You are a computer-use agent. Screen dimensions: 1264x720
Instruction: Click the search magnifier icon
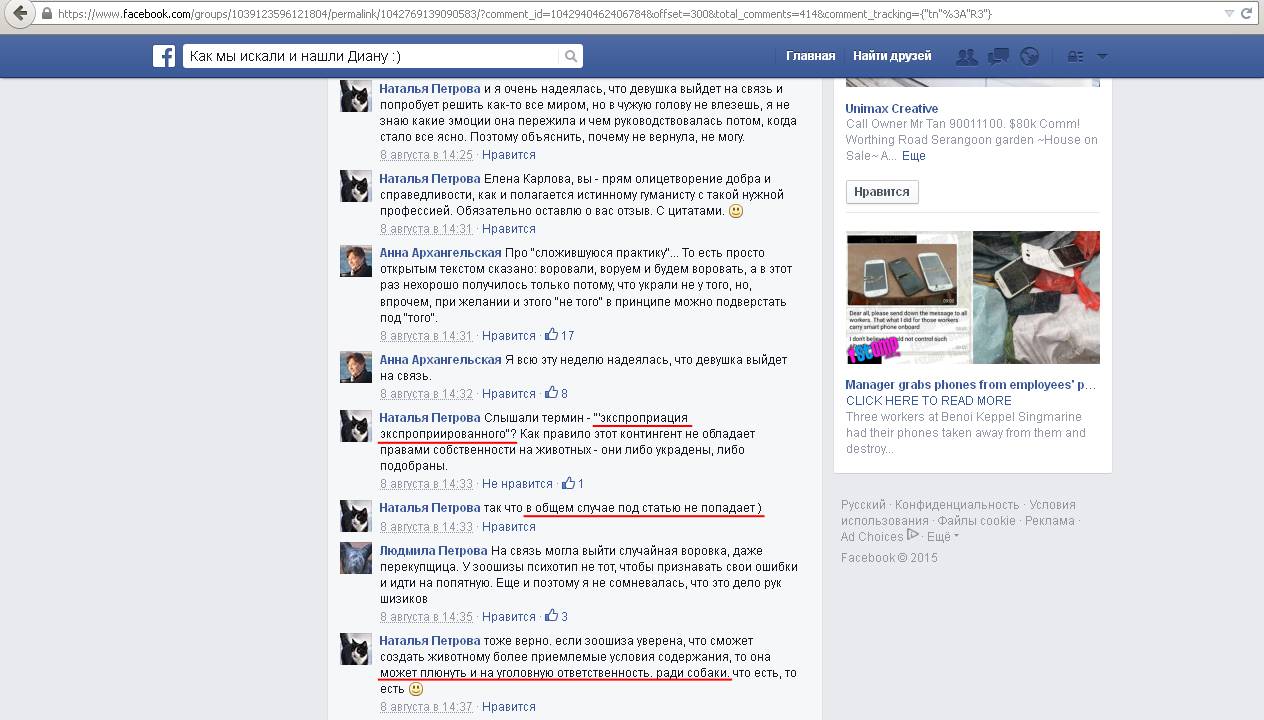(x=571, y=57)
